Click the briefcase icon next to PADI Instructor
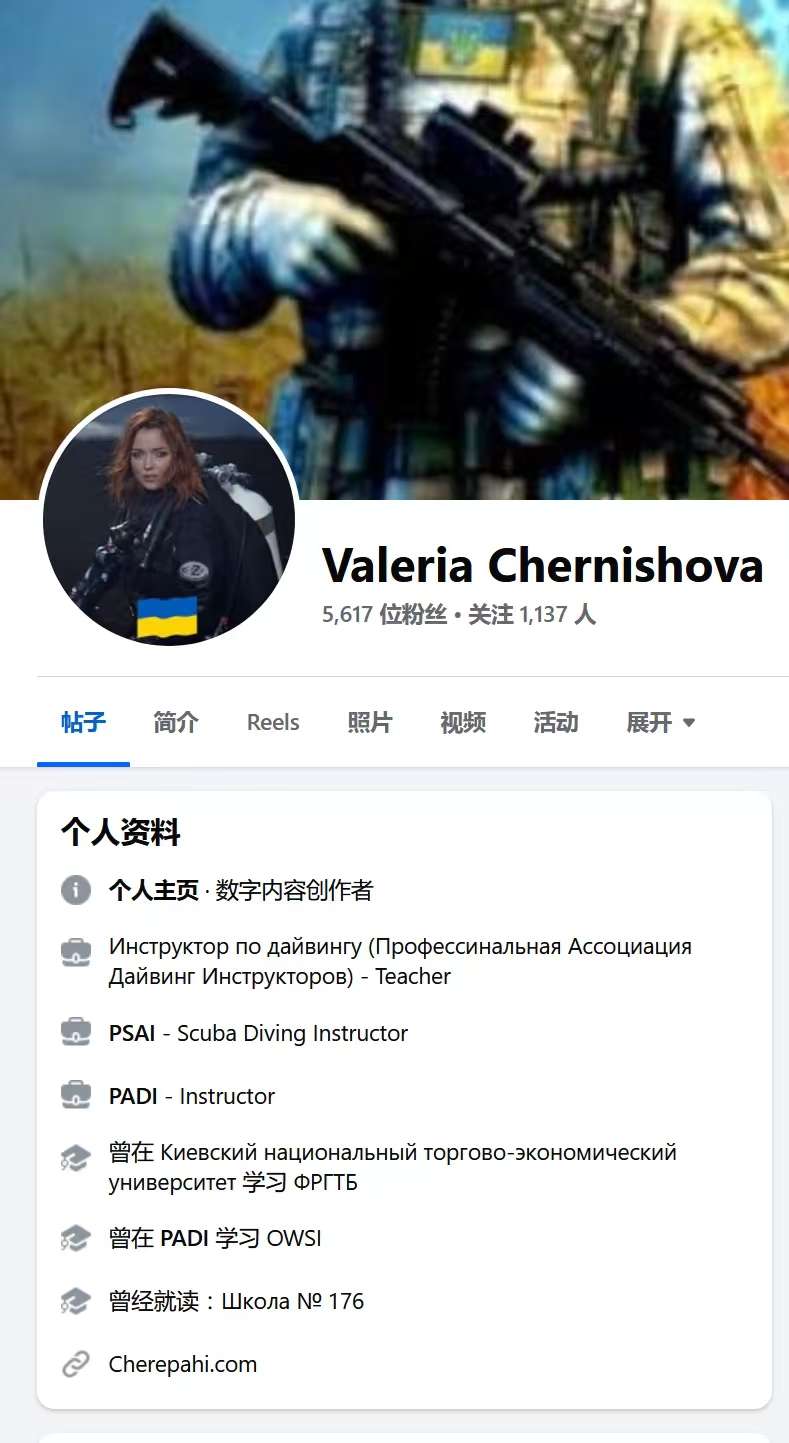The width and height of the screenshot is (789, 1443). tap(76, 1095)
